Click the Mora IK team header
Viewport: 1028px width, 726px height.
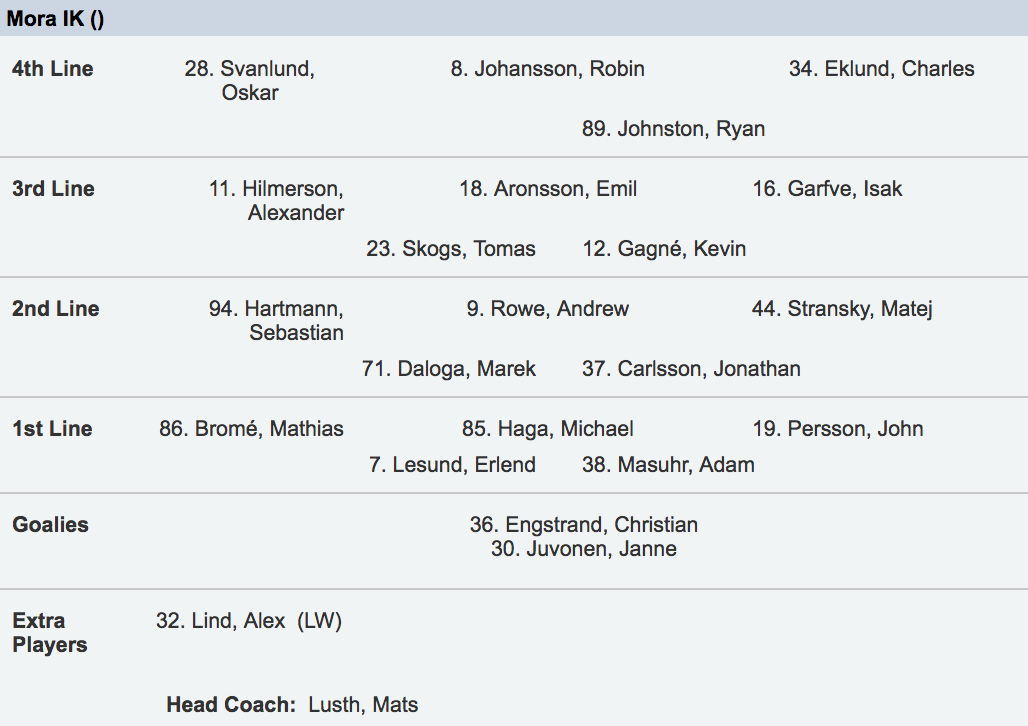click(55, 18)
